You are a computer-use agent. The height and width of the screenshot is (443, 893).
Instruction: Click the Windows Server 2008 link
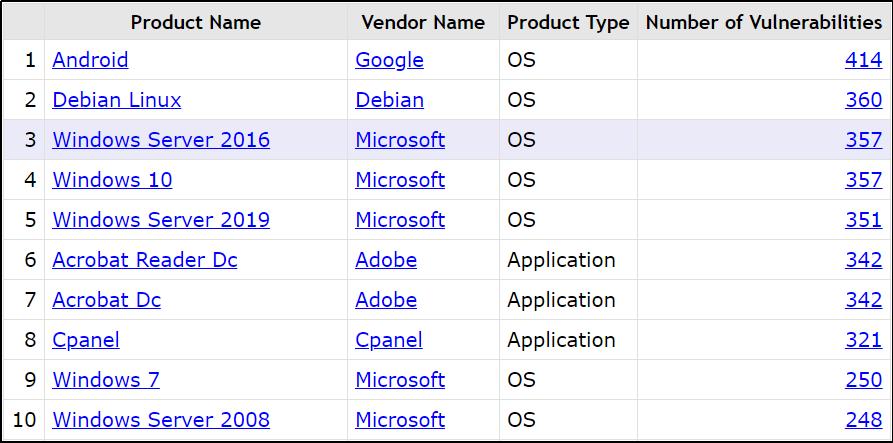161,420
